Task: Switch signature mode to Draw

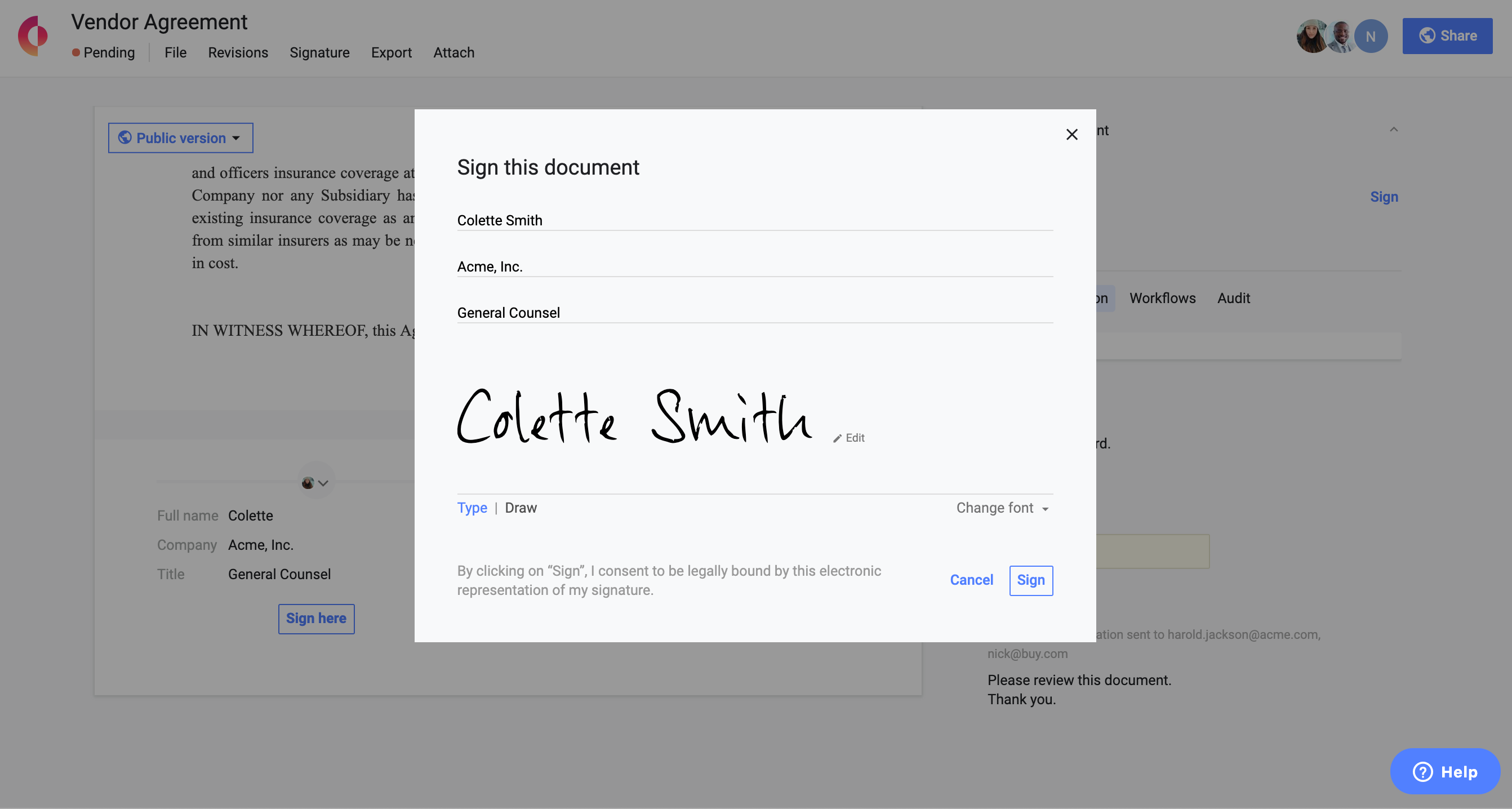Action: 521,508
